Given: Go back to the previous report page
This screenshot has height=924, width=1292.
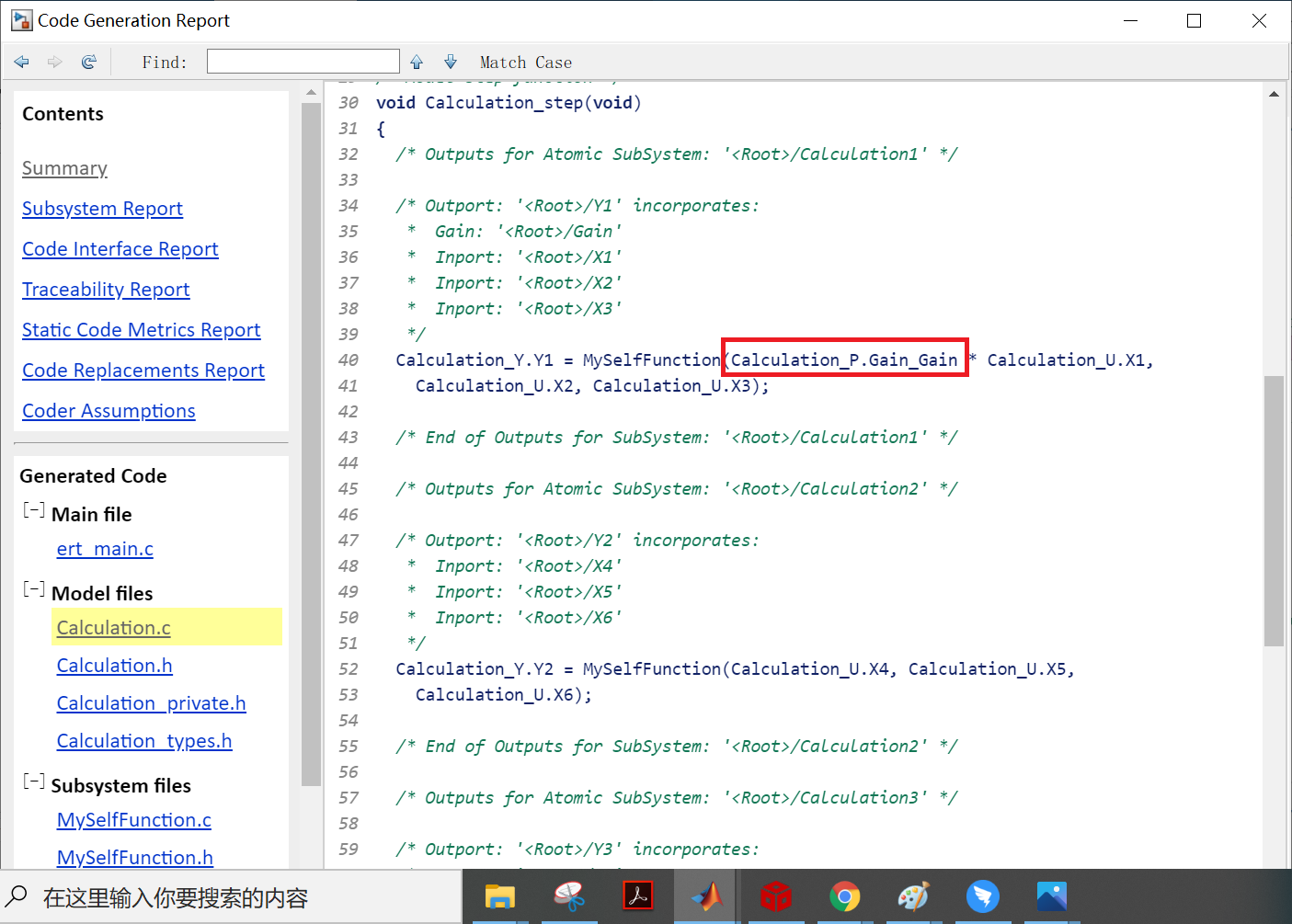Looking at the screenshot, I should [x=22, y=62].
